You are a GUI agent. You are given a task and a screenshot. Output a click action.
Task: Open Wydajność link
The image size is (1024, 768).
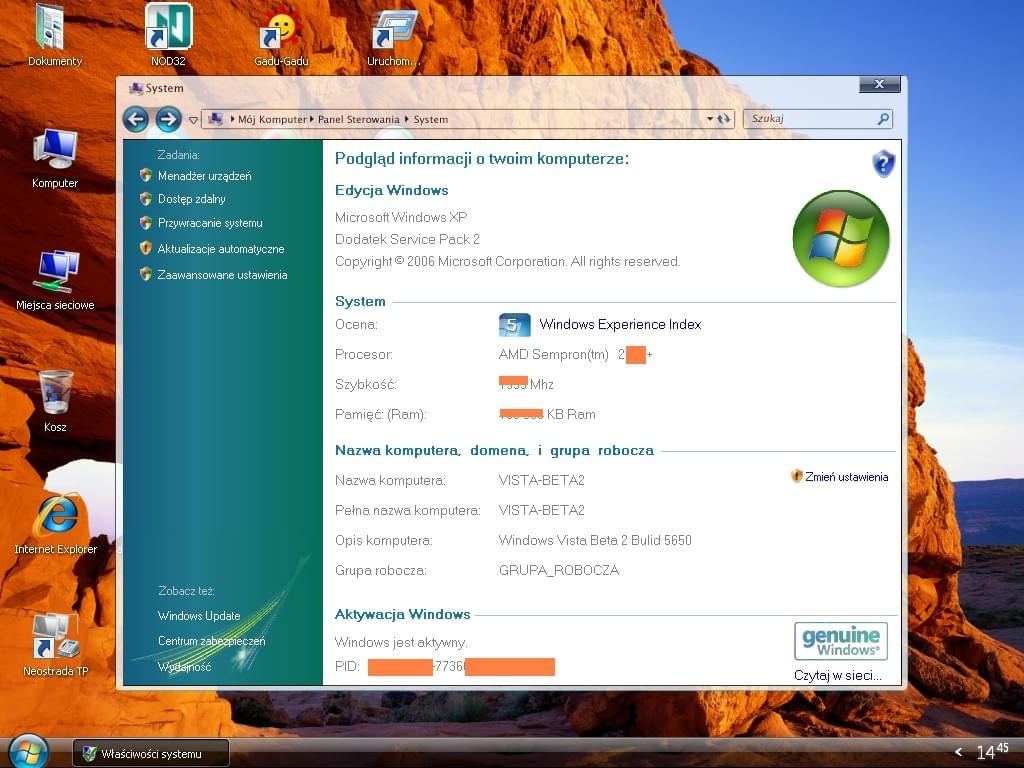coord(184,667)
